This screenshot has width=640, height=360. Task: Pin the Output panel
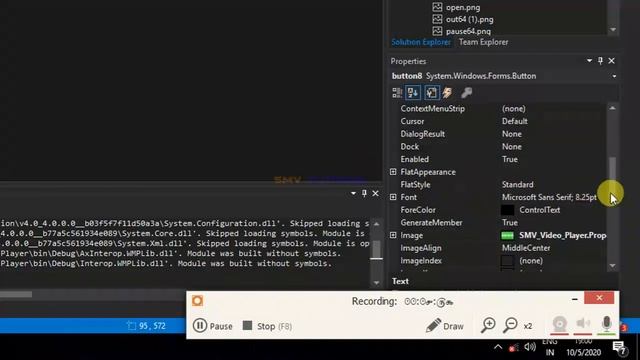click(x=364, y=193)
